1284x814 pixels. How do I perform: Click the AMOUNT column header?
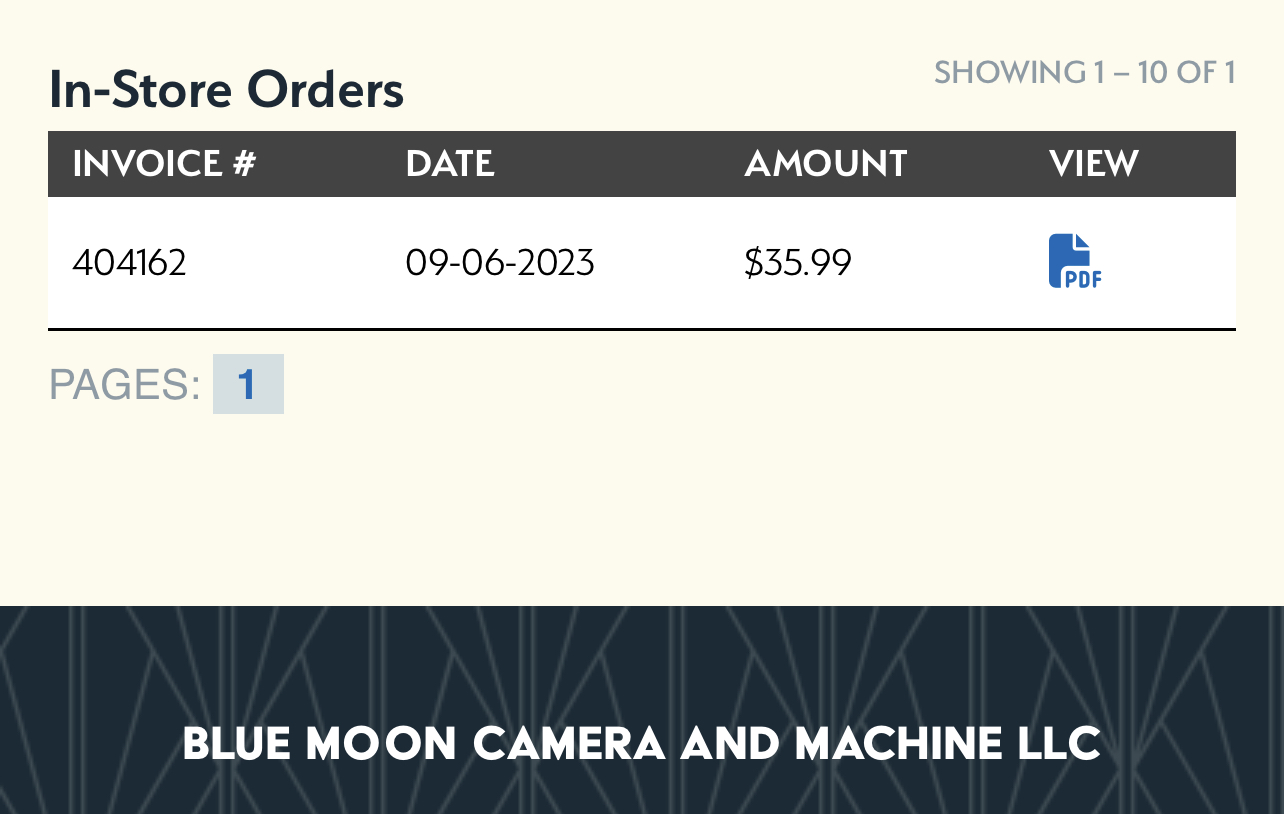pyautogui.click(x=825, y=164)
